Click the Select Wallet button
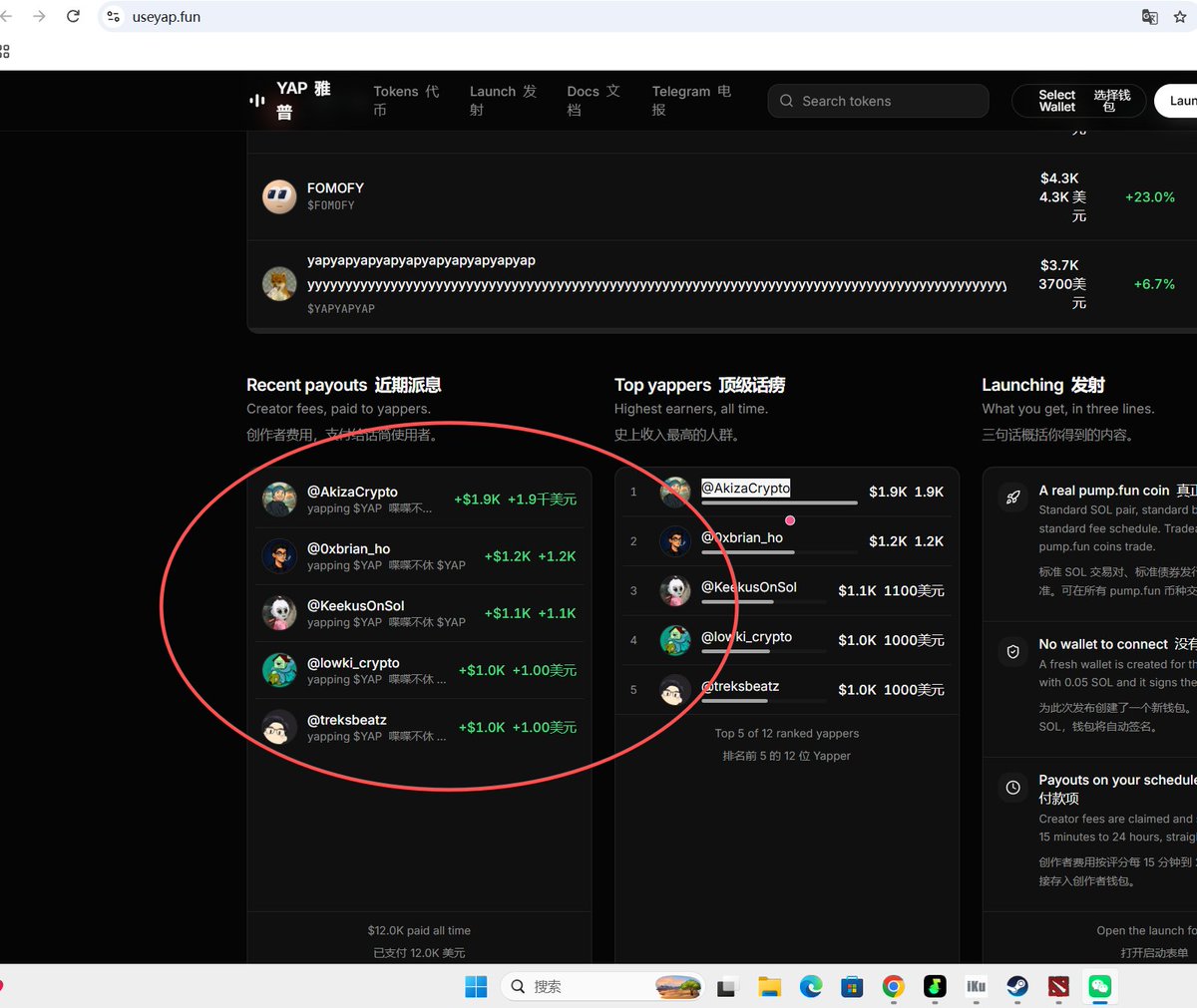 (x=1079, y=101)
